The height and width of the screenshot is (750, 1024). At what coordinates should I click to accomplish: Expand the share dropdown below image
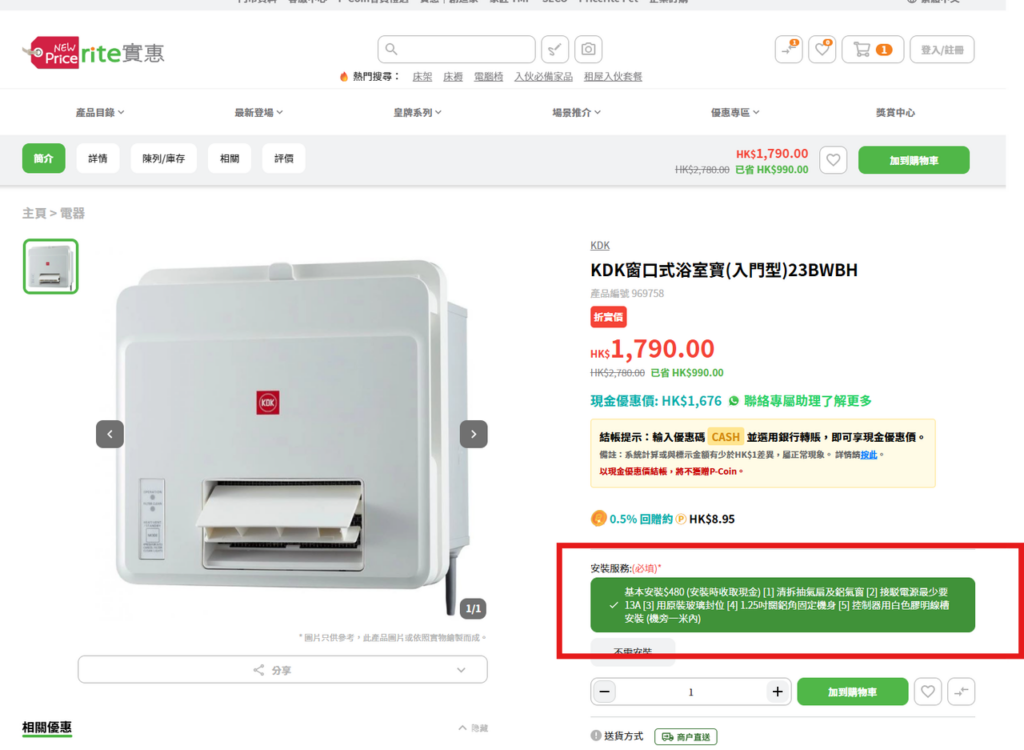pyautogui.click(x=282, y=670)
